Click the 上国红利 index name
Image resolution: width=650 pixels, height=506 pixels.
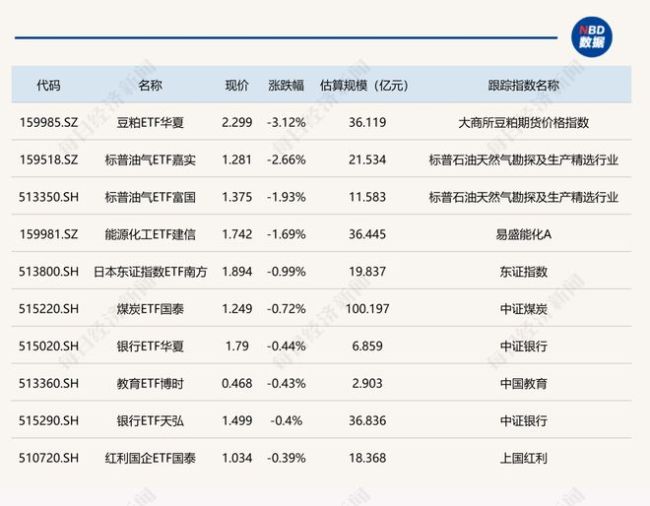pos(524,458)
